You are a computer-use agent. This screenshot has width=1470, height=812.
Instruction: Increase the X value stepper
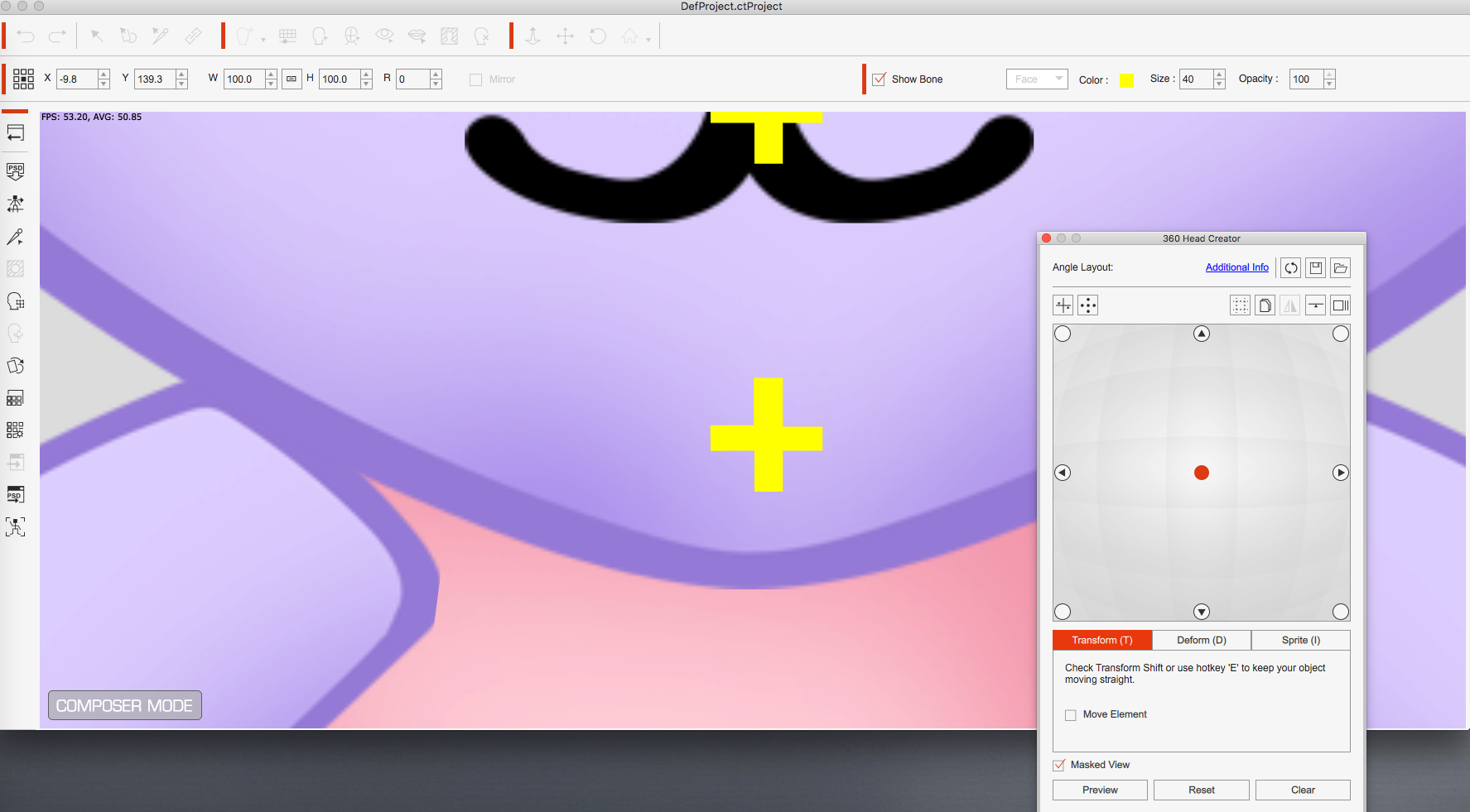click(x=104, y=74)
